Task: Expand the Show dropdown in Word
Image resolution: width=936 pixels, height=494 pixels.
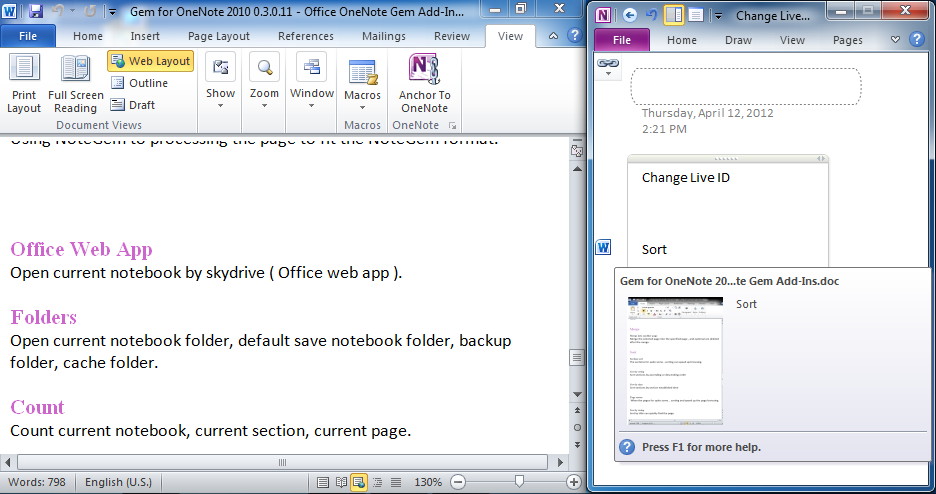Action: point(220,82)
